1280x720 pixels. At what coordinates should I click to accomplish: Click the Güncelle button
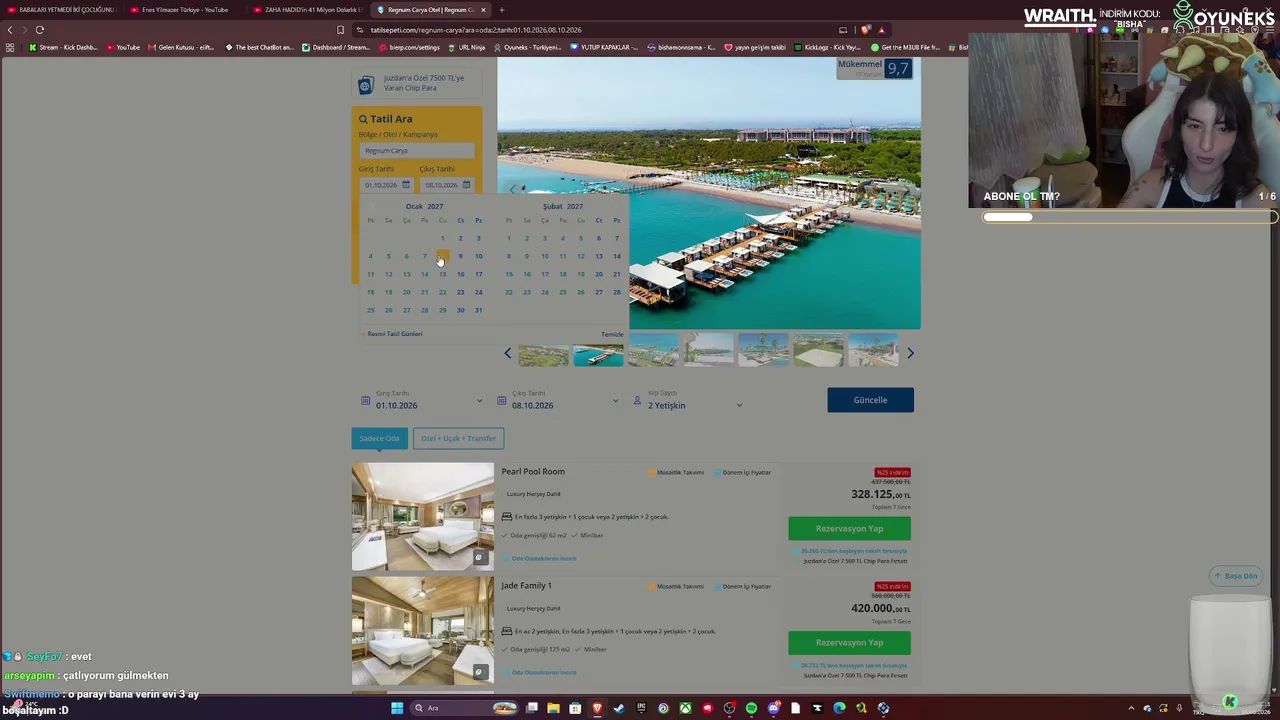870,400
